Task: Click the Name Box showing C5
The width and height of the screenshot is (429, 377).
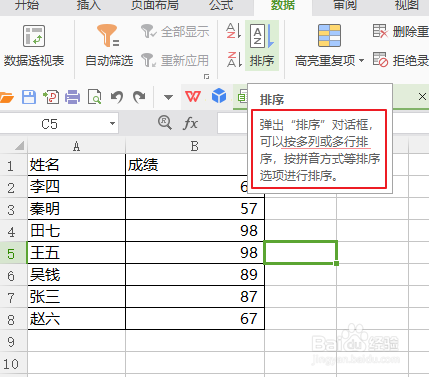Action: click(x=49, y=124)
